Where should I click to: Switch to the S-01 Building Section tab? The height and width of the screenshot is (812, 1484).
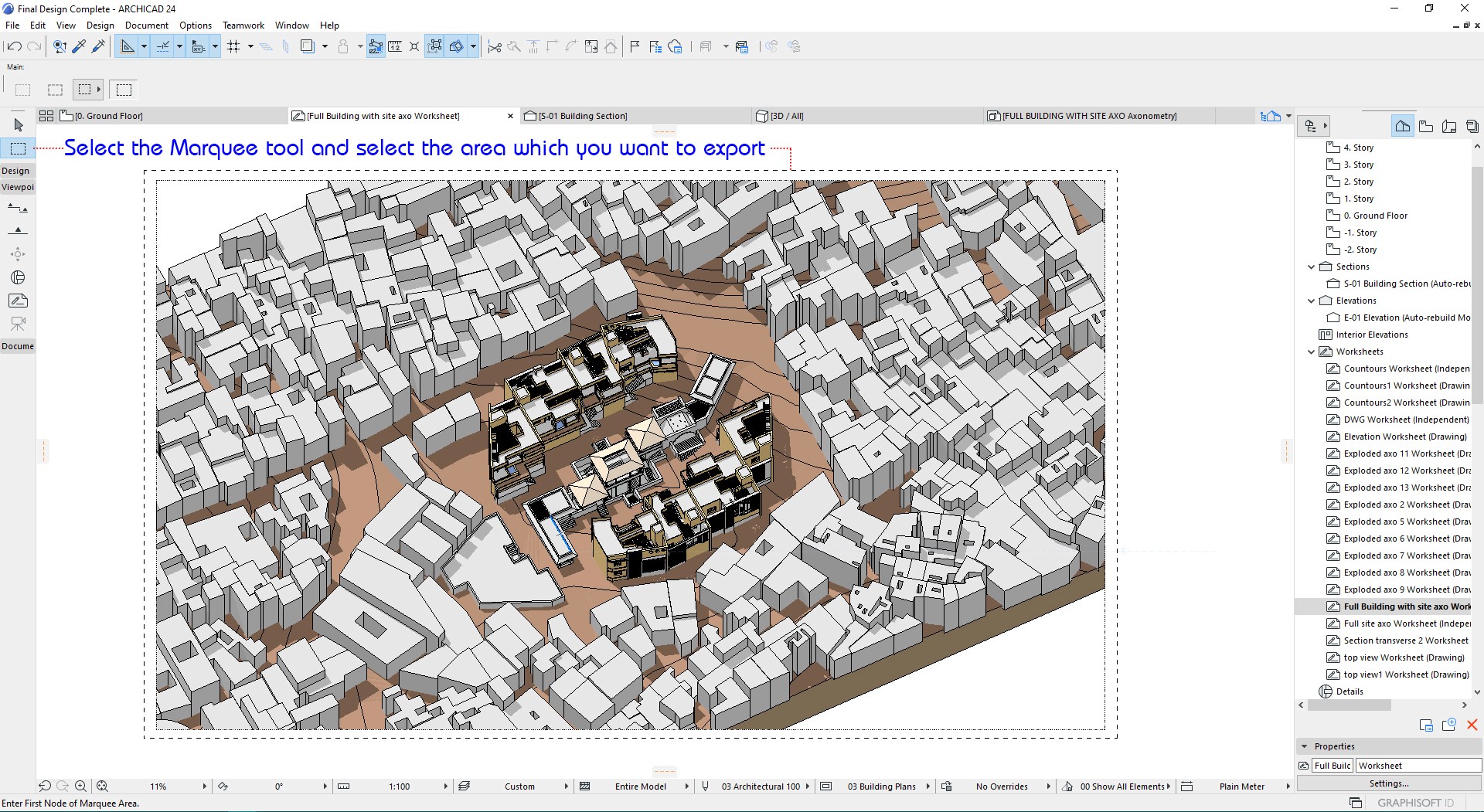583,116
